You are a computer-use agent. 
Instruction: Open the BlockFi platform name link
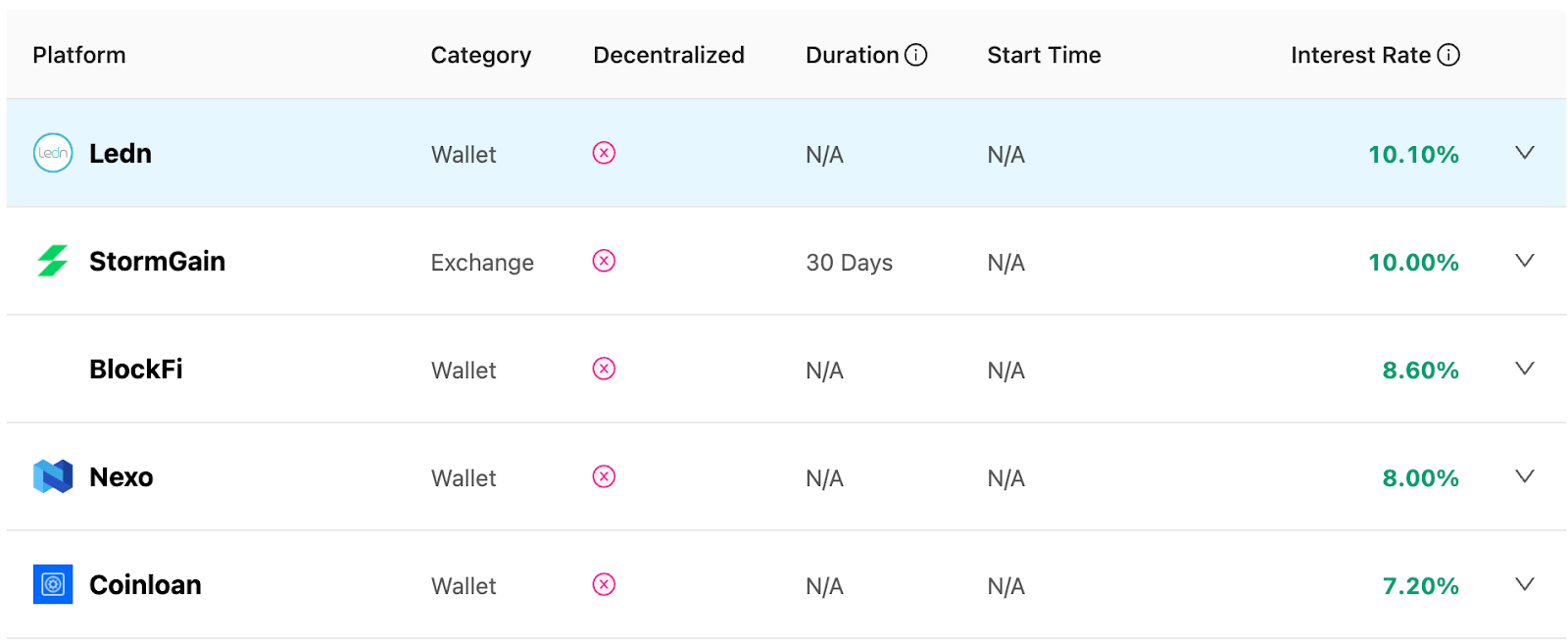click(136, 370)
